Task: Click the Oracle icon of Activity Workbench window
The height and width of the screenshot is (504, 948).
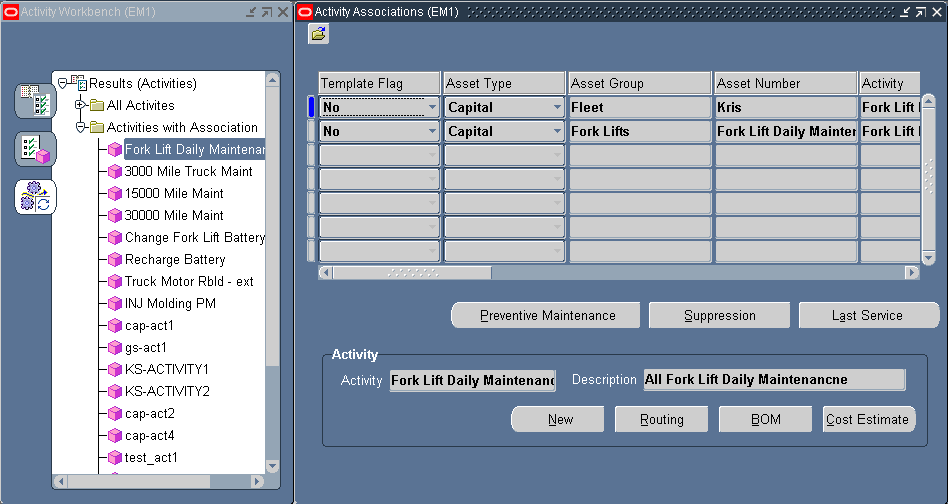Action: [11, 11]
